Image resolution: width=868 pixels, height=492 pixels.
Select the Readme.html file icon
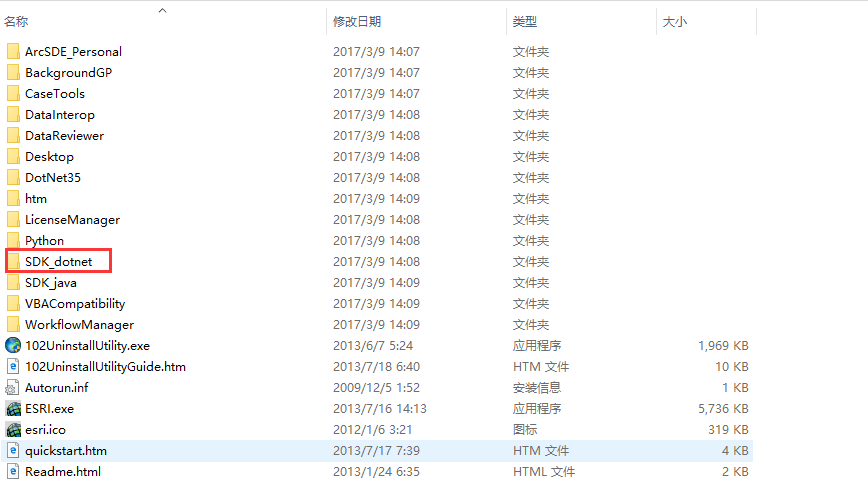click(13, 472)
